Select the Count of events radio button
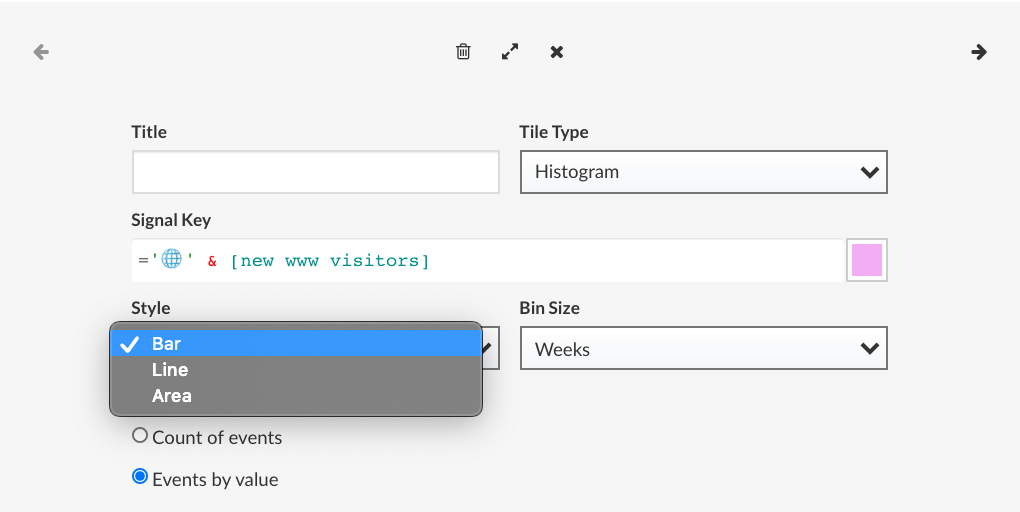The image size is (1020, 512). (140, 436)
